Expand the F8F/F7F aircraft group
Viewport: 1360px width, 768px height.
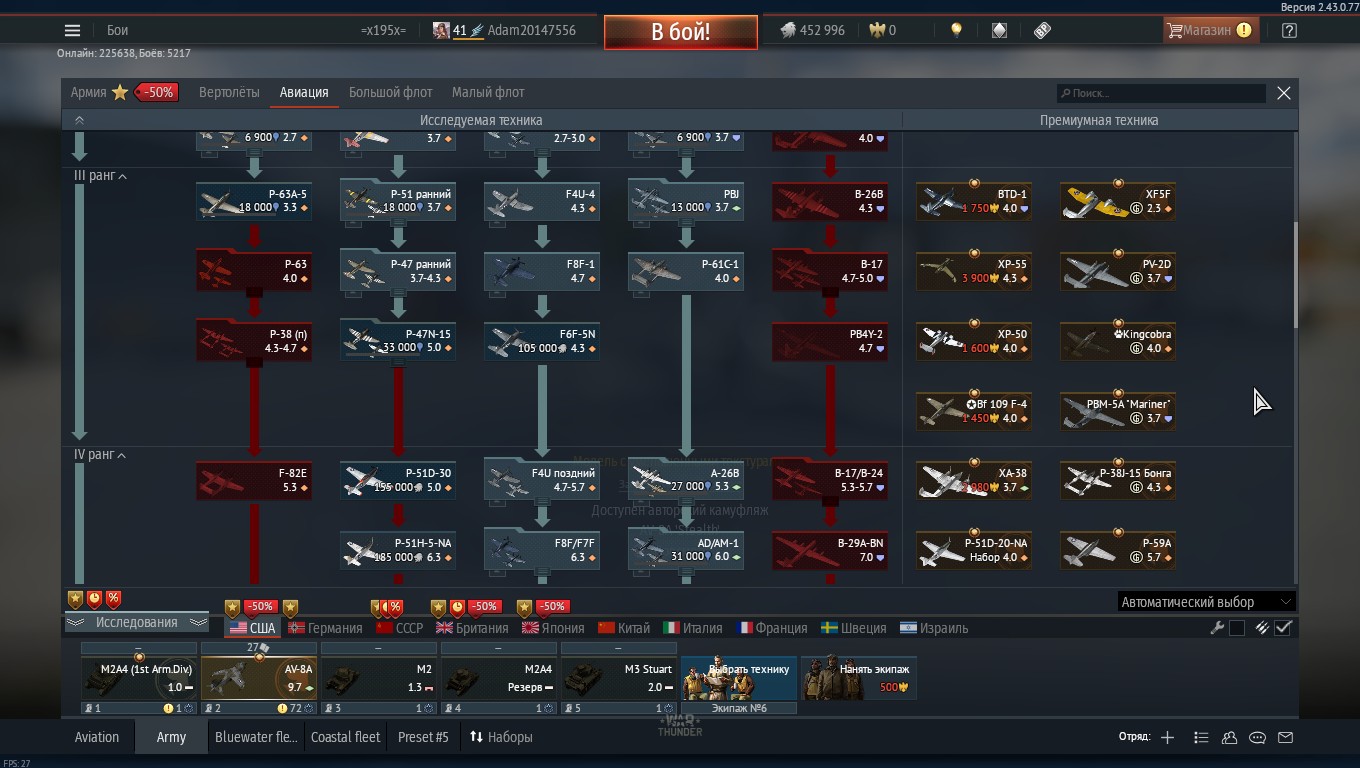542,550
